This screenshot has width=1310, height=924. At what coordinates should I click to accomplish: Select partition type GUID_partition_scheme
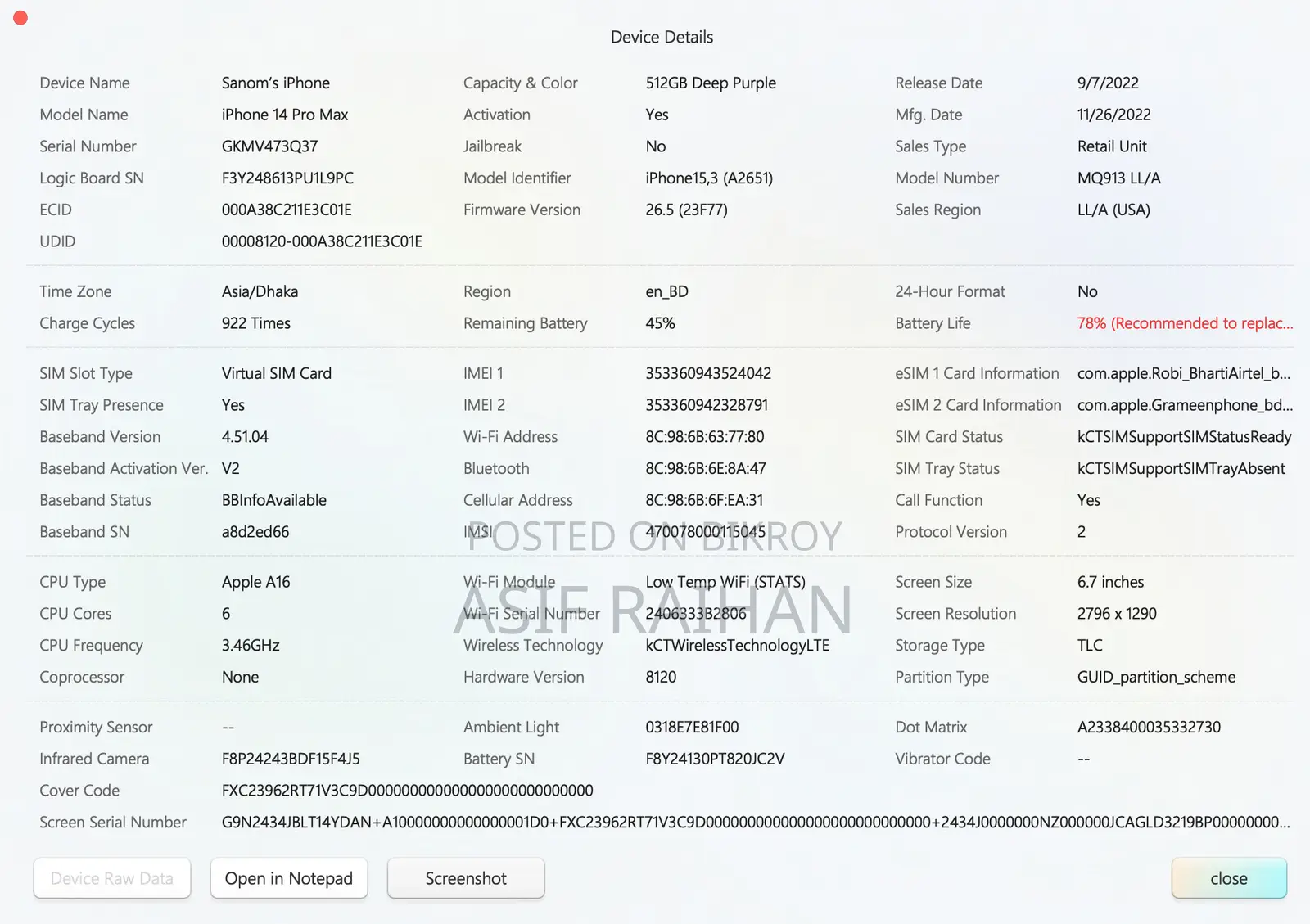pyautogui.click(x=1157, y=677)
